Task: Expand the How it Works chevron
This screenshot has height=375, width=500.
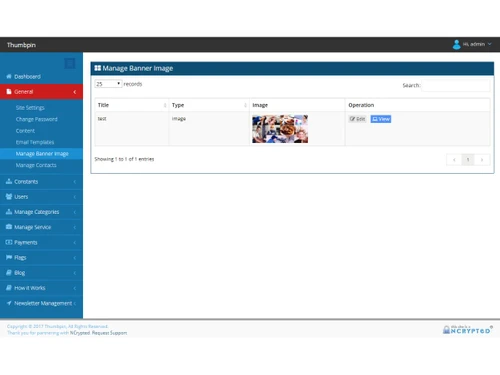Action: pos(75,288)
